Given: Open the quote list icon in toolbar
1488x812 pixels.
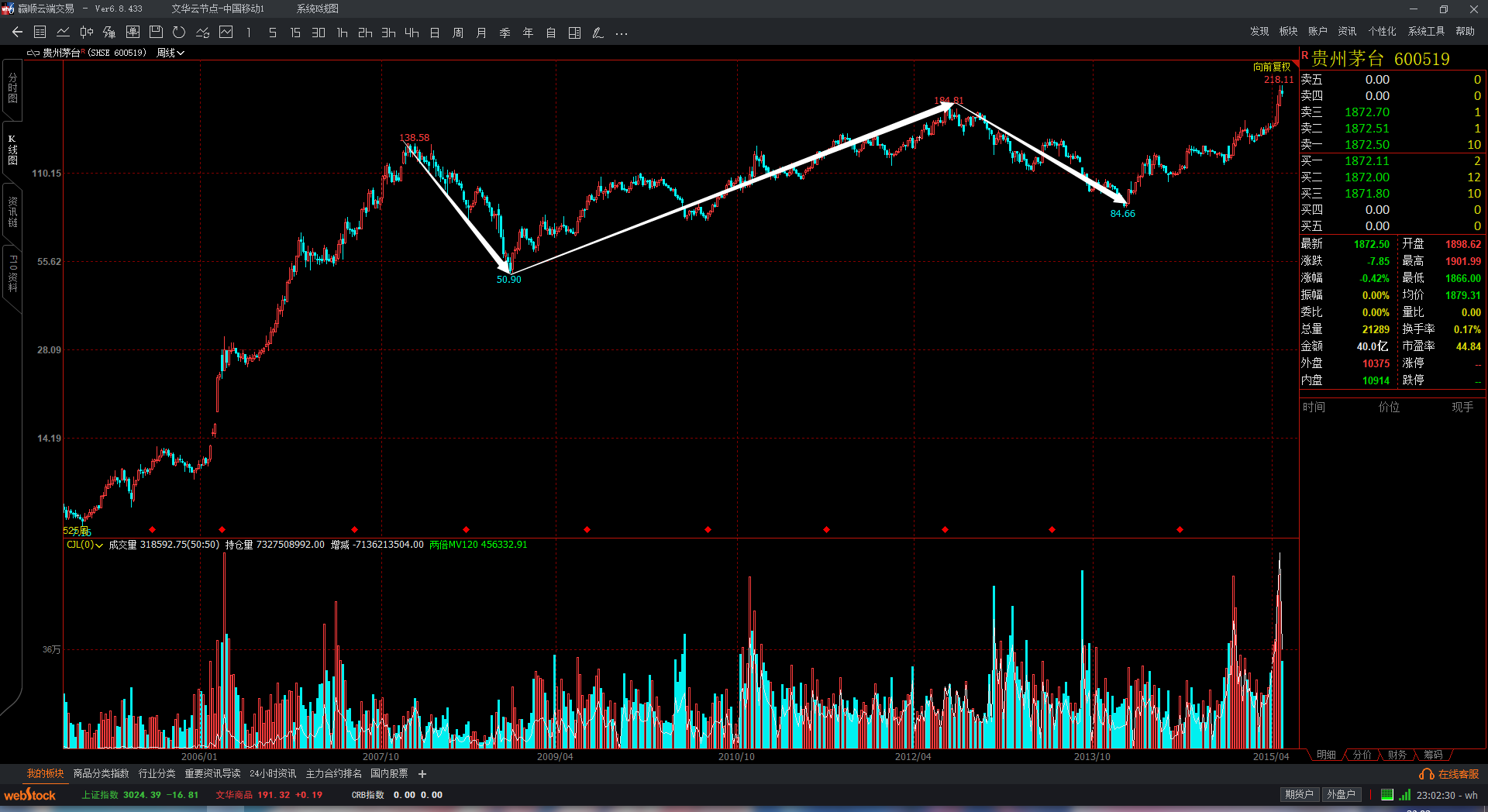Looking at the screenshot, I should [40, 33].
